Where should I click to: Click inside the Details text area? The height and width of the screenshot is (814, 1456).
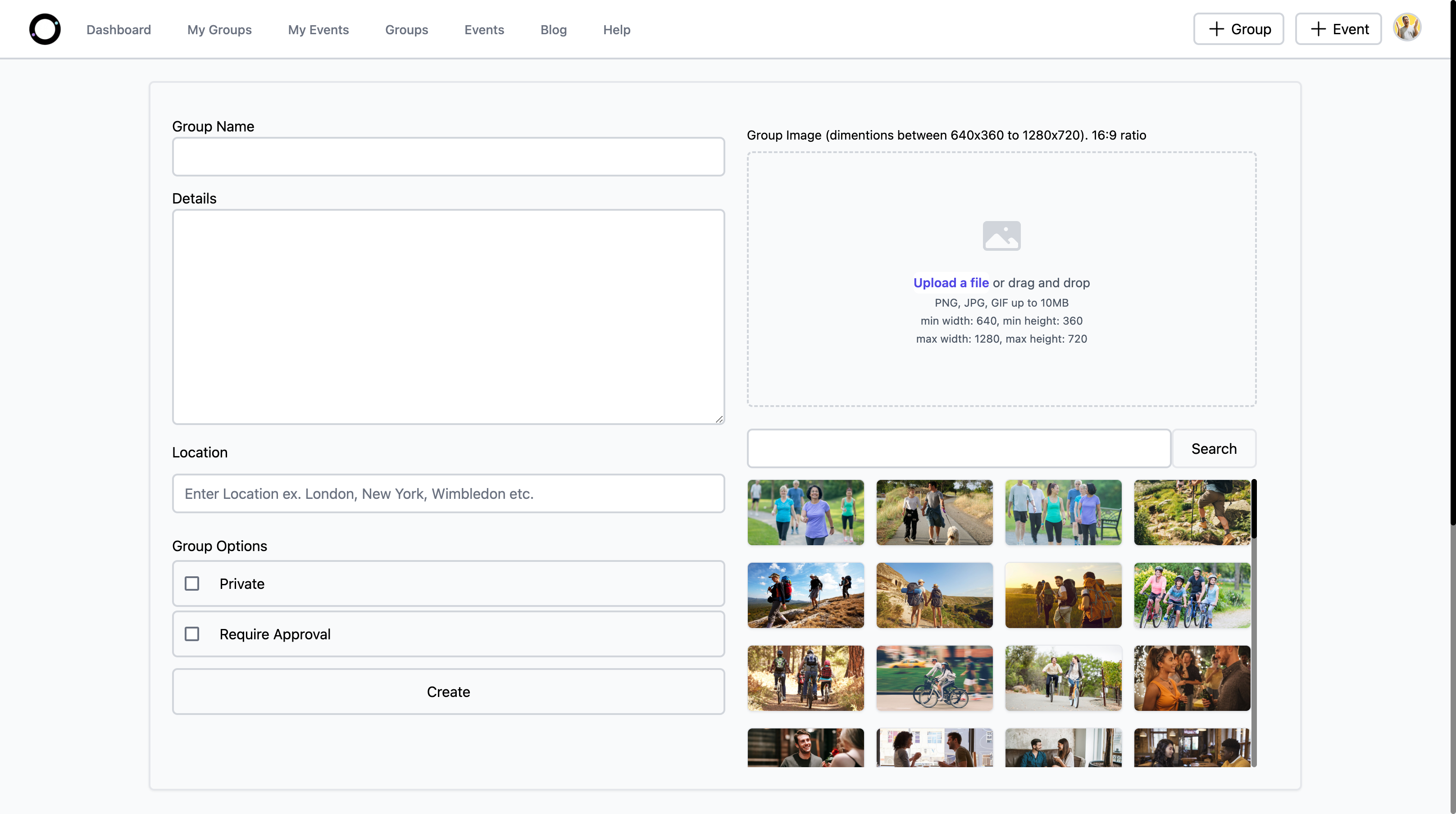click(x=448, y=317)
